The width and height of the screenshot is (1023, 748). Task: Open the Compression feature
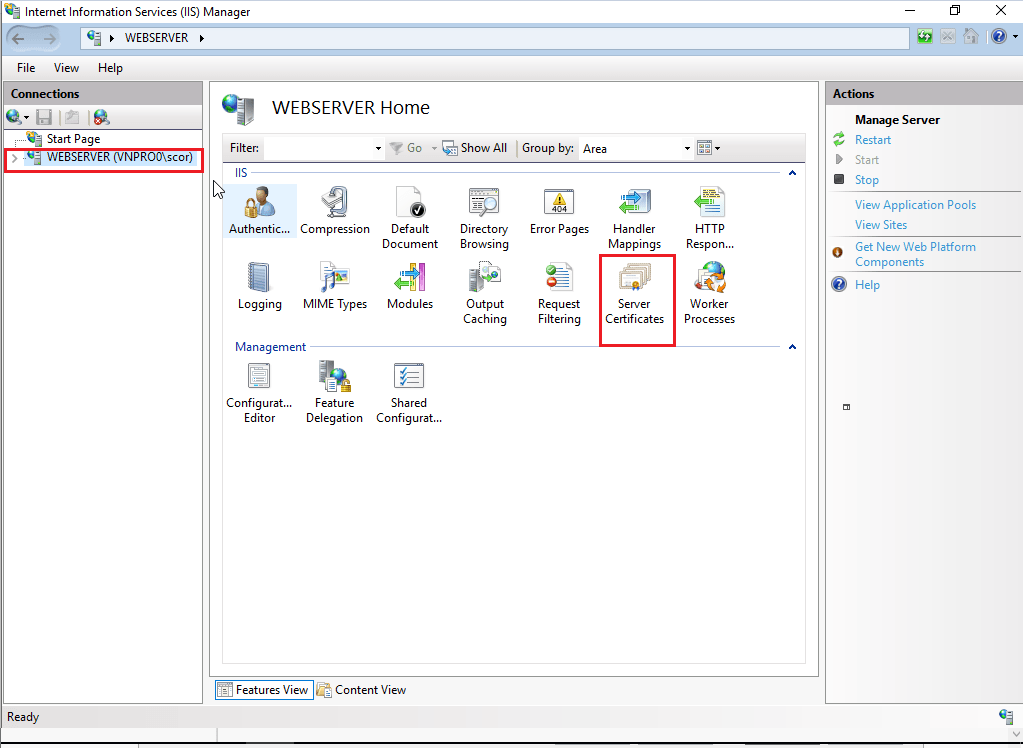click(335, 211)
